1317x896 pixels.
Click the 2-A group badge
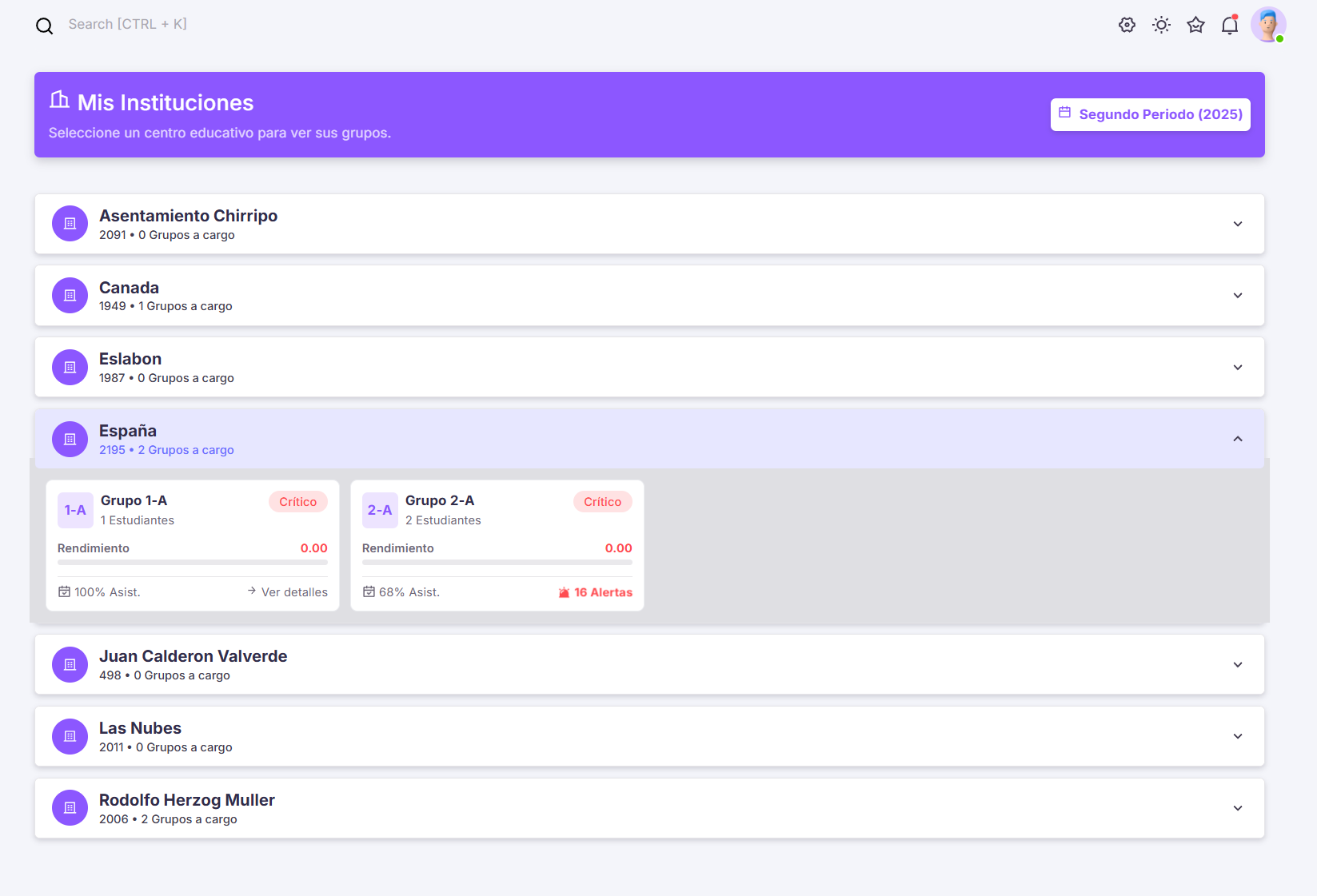point(380,510)
